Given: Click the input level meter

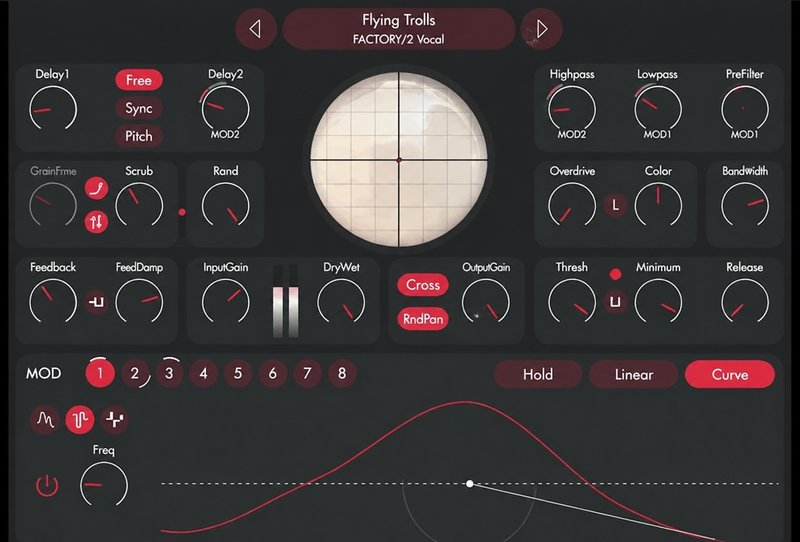Looking at the screenshot, I should 286,301.
